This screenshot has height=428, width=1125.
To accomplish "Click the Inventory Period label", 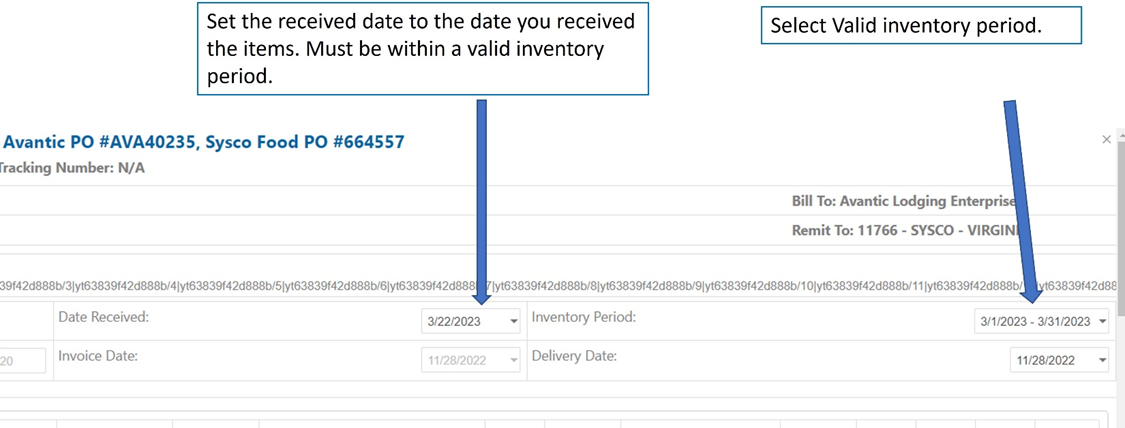I will 584,317.
